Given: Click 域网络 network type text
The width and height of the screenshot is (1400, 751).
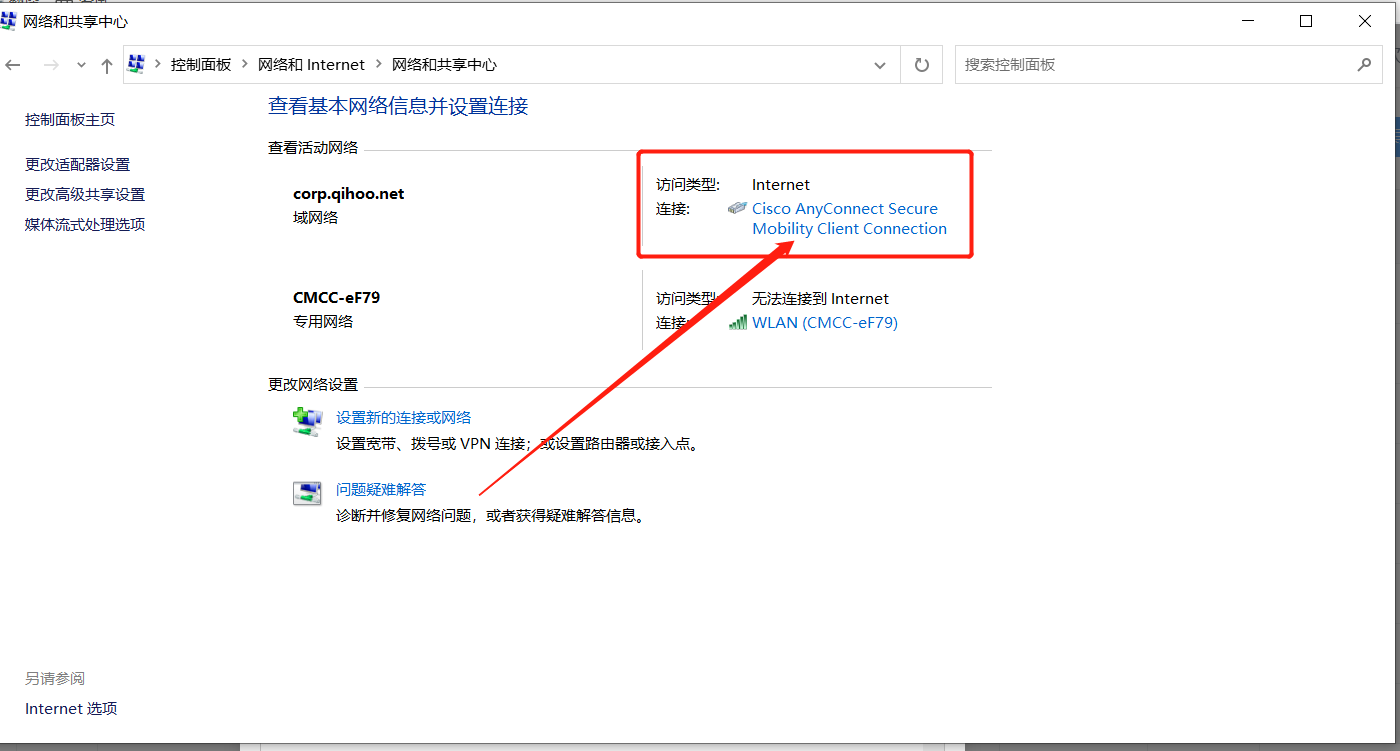Looking at the screenshot, I should 316,217.
